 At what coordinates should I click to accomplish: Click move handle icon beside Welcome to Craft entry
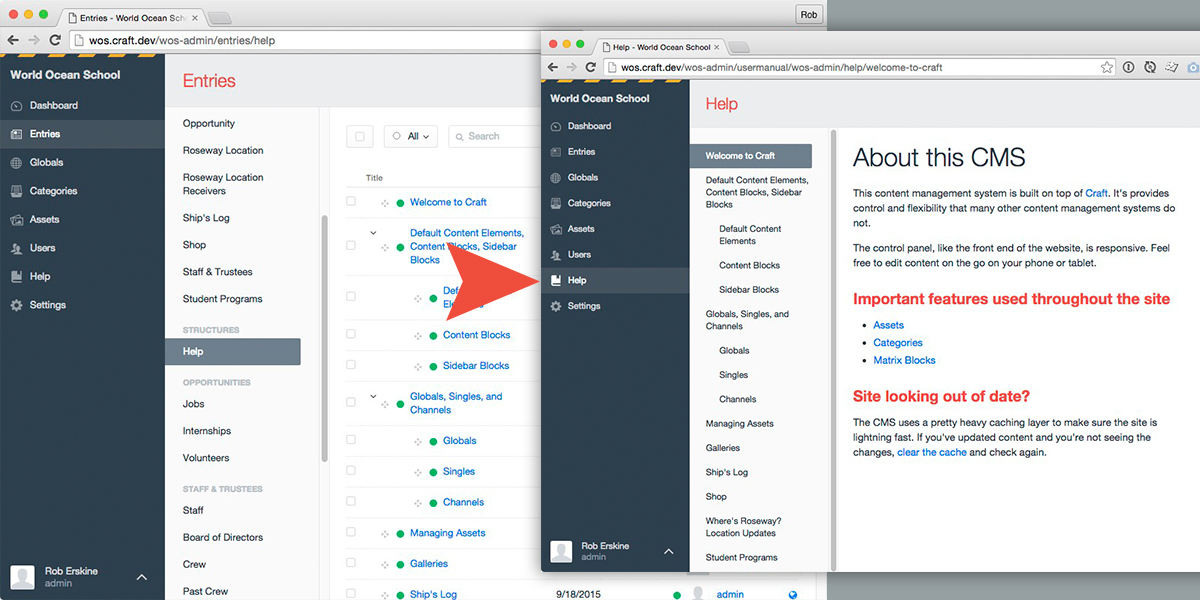click(x=384, y=203)
